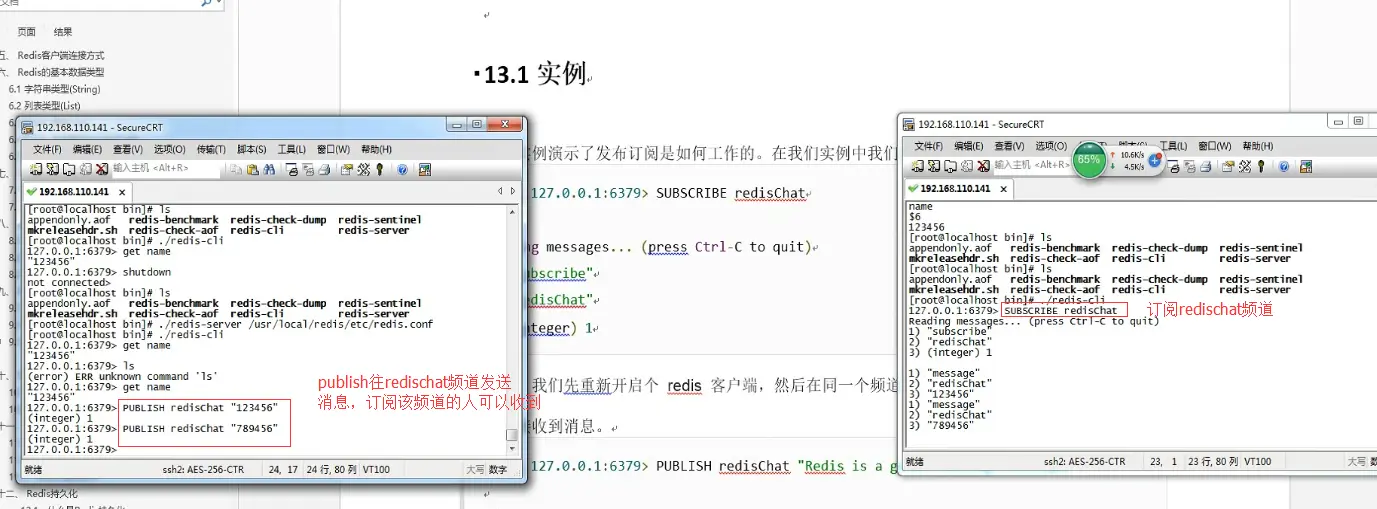
Task: Click tab scroll-right arrow in PUBLISH-session SecureCRT
Action: point(513,191)
